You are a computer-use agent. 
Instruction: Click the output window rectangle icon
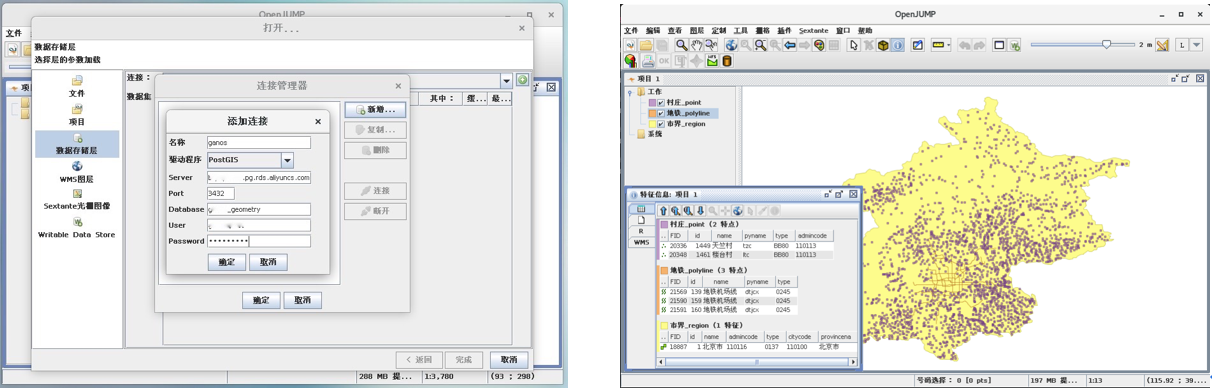pos(999,45)
